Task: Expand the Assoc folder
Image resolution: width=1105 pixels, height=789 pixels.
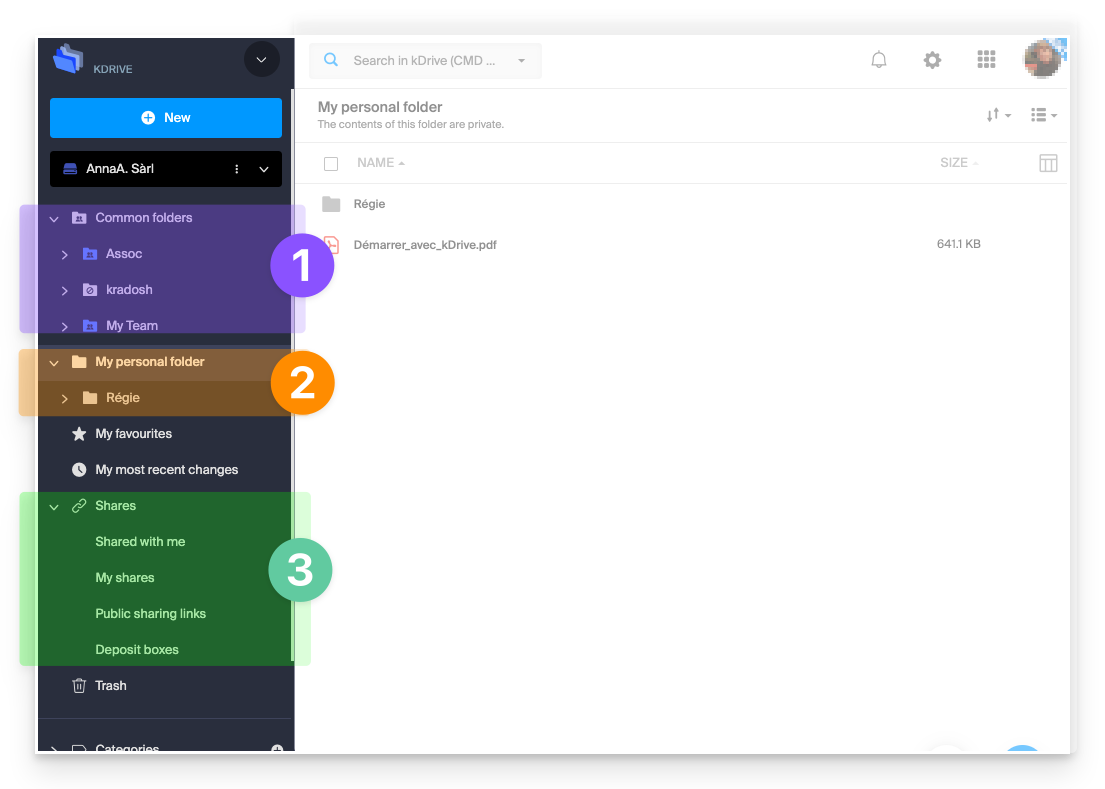Action: 64,253
